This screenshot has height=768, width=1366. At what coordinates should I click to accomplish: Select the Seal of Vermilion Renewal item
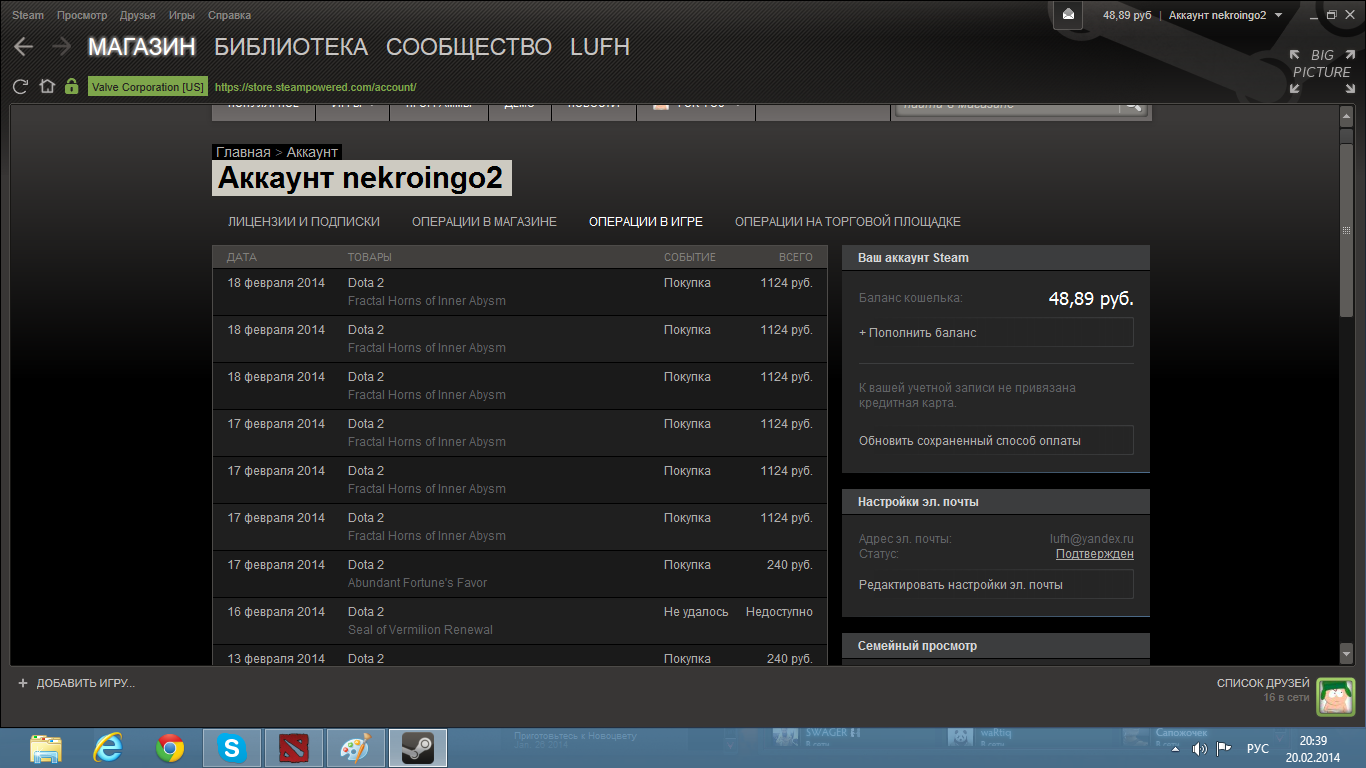[x=420, y=630]
